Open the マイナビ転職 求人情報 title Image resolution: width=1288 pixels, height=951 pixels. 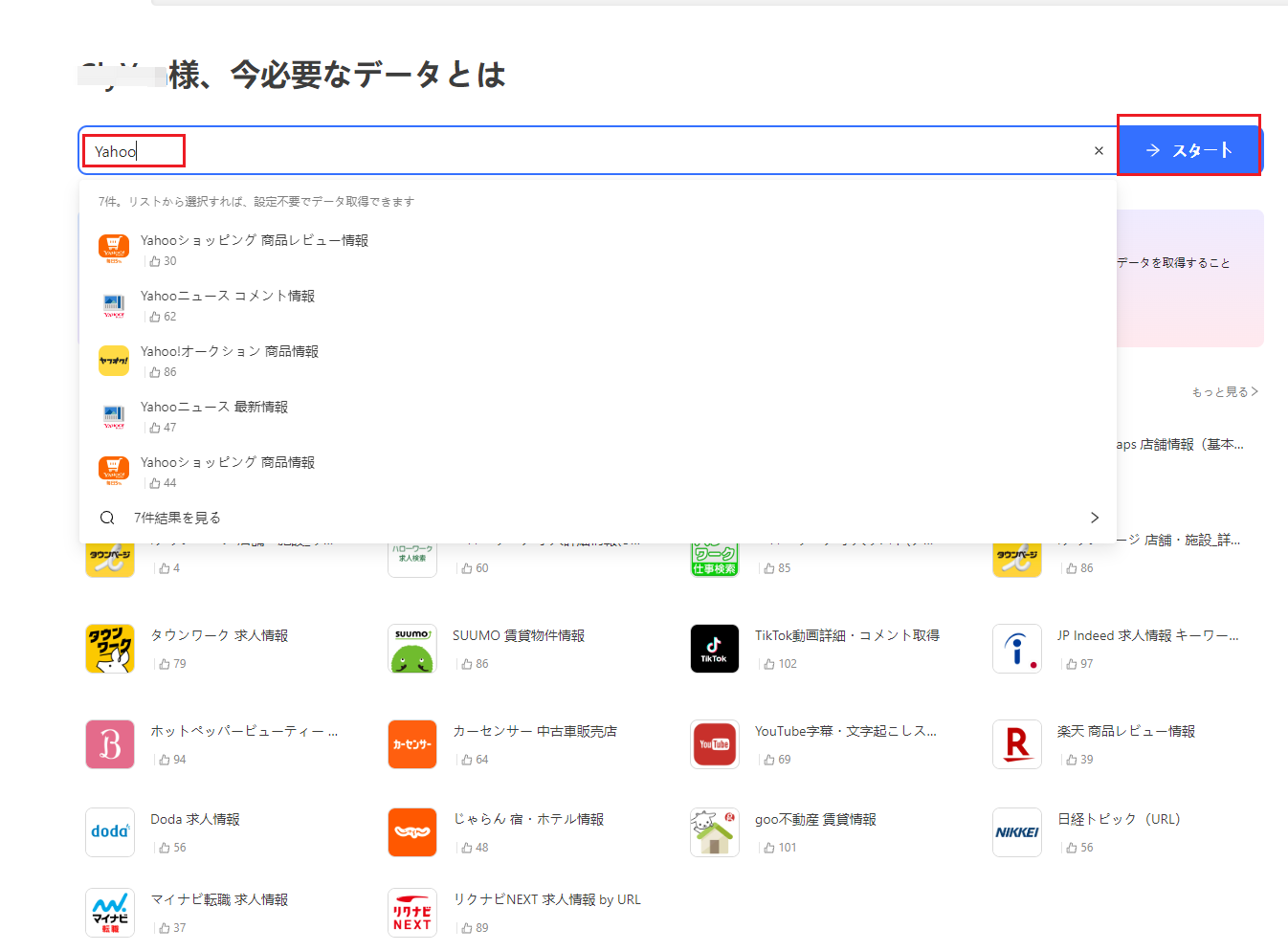coord(219,899)
